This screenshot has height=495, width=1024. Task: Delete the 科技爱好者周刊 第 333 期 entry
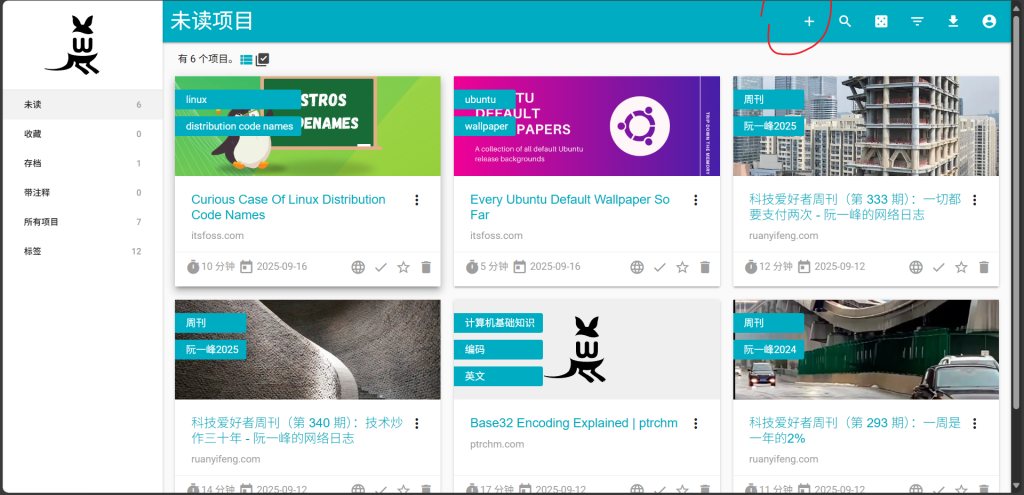pyautogui.click(x=984, y=267)
